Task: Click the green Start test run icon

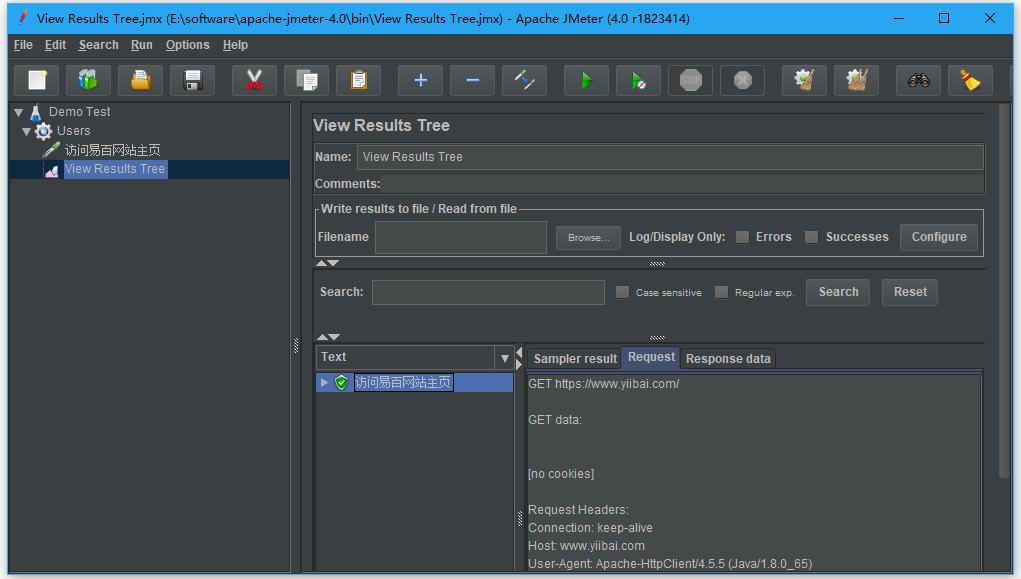Action: pos(586,81)
